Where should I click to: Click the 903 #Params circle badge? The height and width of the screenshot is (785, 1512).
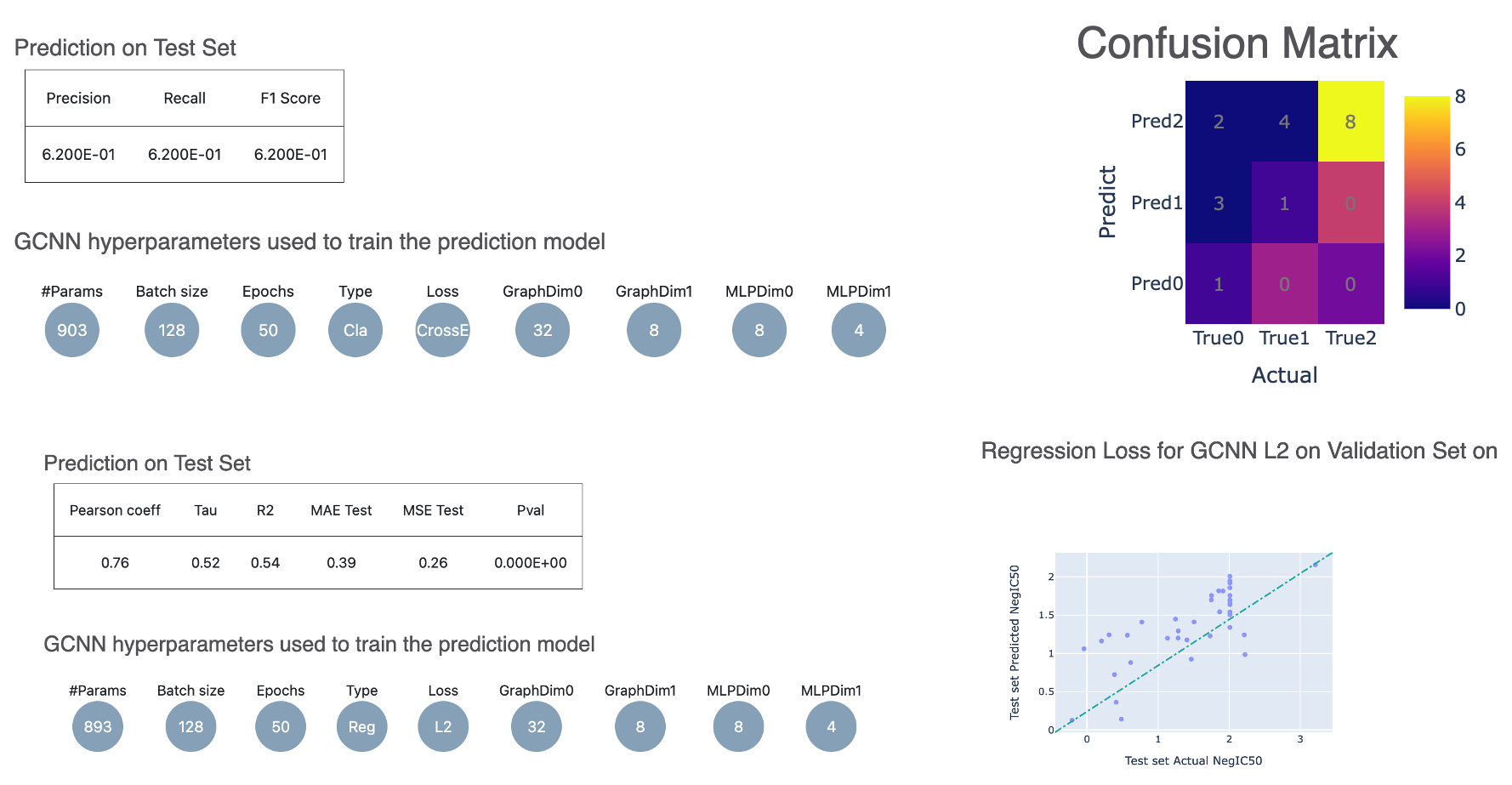pos(72,330)
